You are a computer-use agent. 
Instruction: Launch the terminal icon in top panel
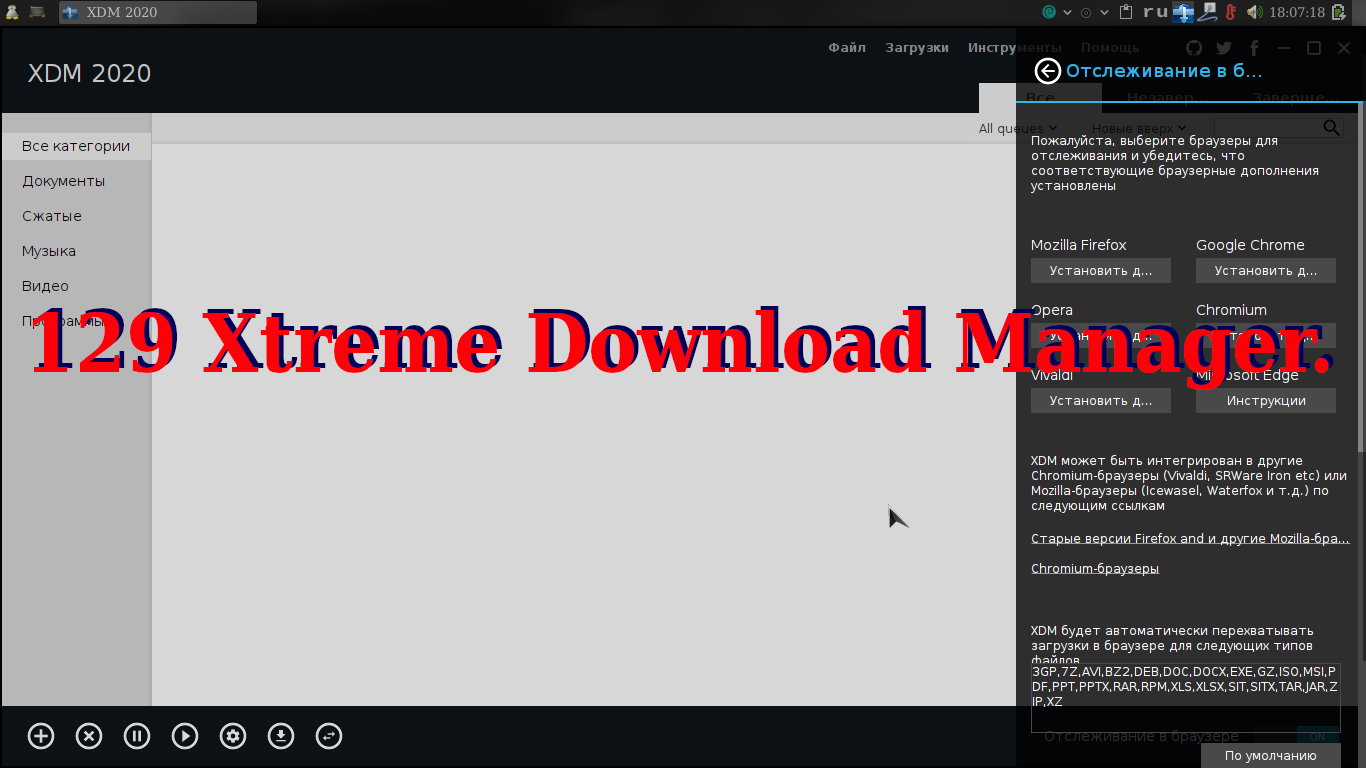(x=37, y=12)
